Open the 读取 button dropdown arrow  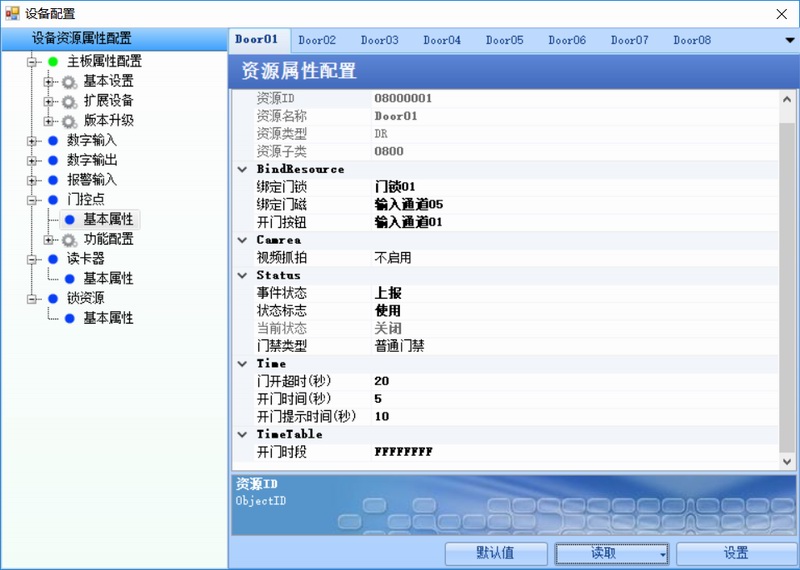pos(661,555)
